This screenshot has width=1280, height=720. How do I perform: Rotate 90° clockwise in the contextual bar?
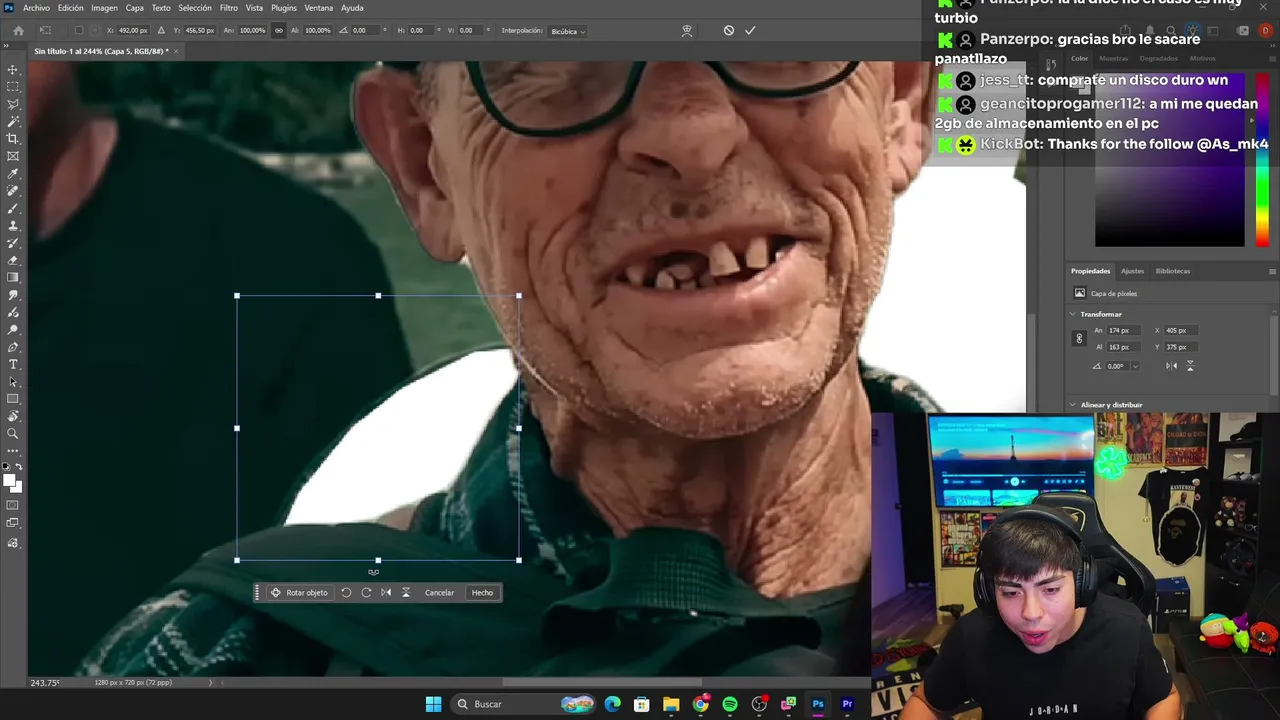pos(366,593)
